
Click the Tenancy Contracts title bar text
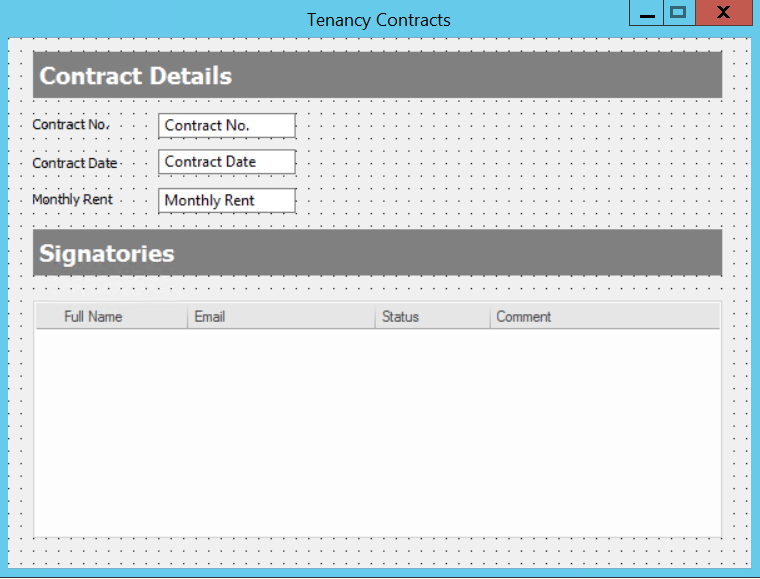pyautogui.click(x=378, y=20)
